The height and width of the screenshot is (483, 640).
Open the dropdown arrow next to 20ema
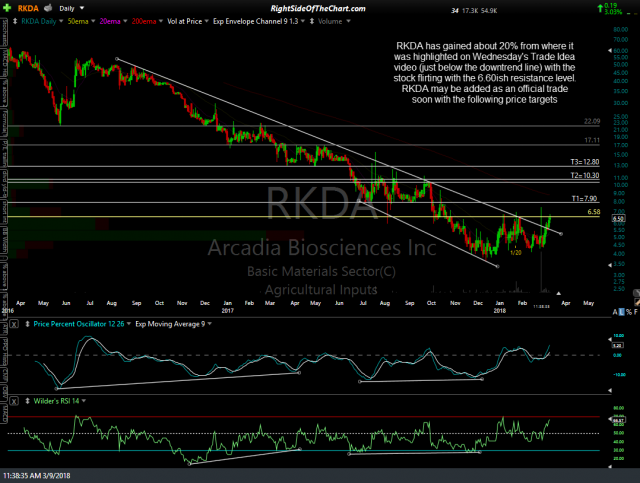(125, 21)
